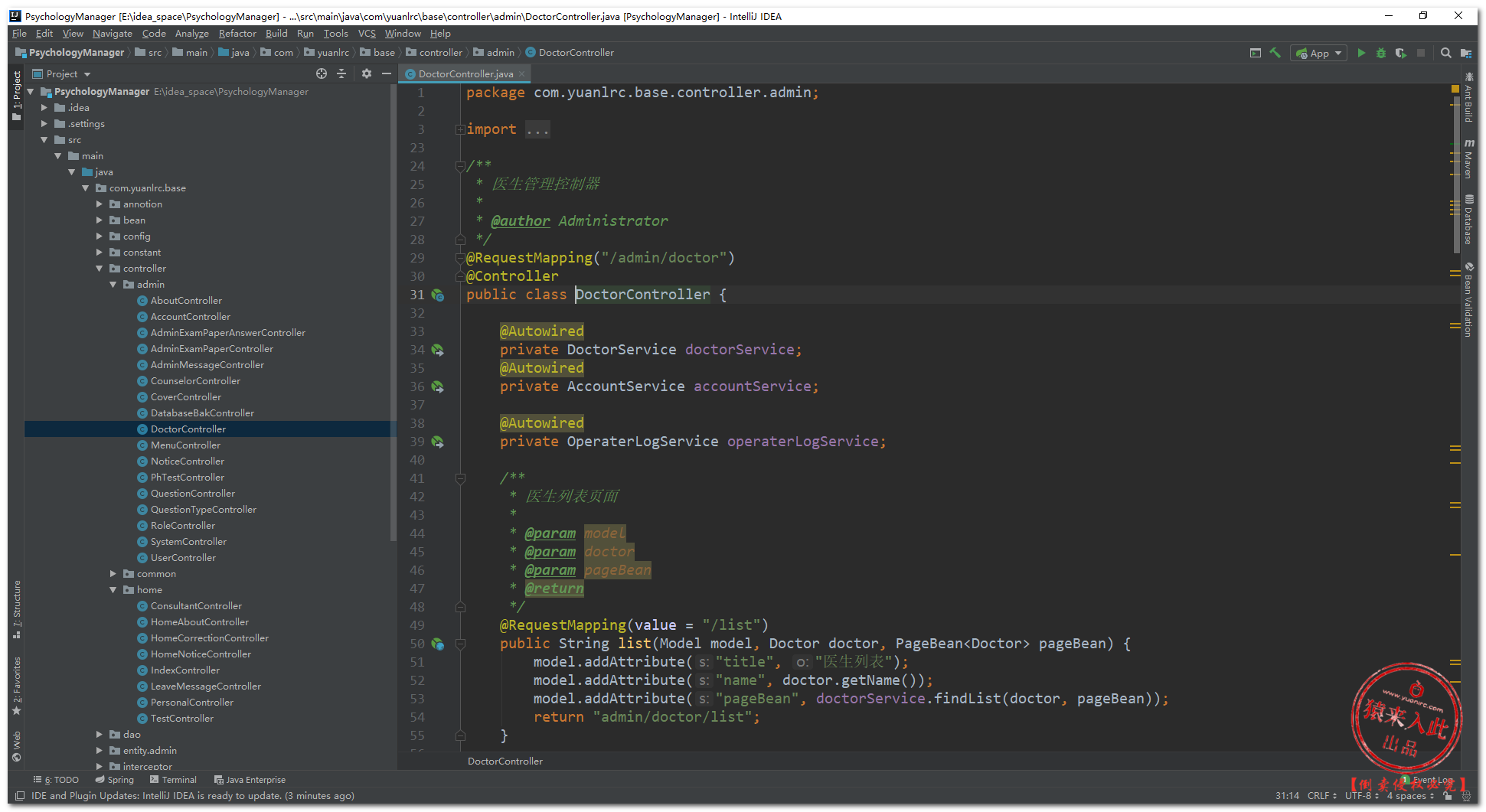Viewport: 1486px width, 812px height.
Task: Click Spring bean gutter icon beside doctorService
Action: pos(437,350)
